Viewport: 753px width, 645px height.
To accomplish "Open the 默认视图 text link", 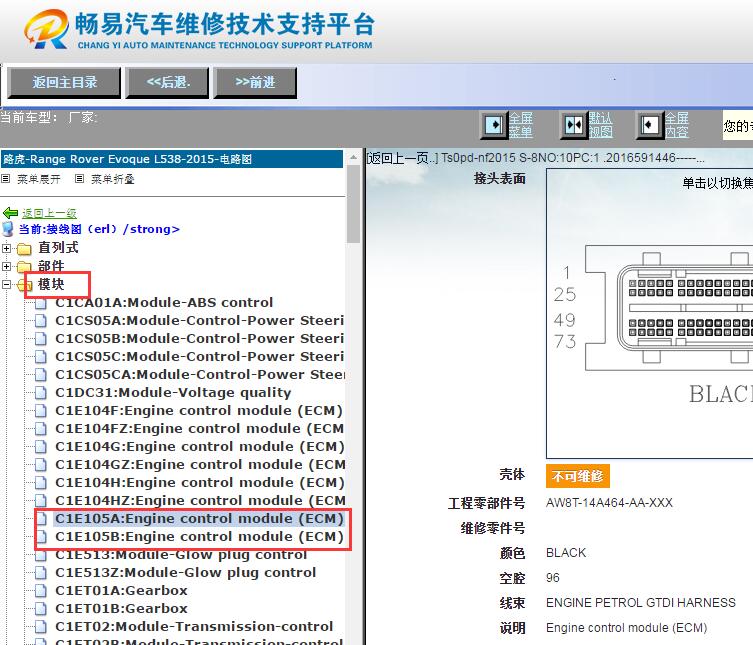I will point(600,125).
